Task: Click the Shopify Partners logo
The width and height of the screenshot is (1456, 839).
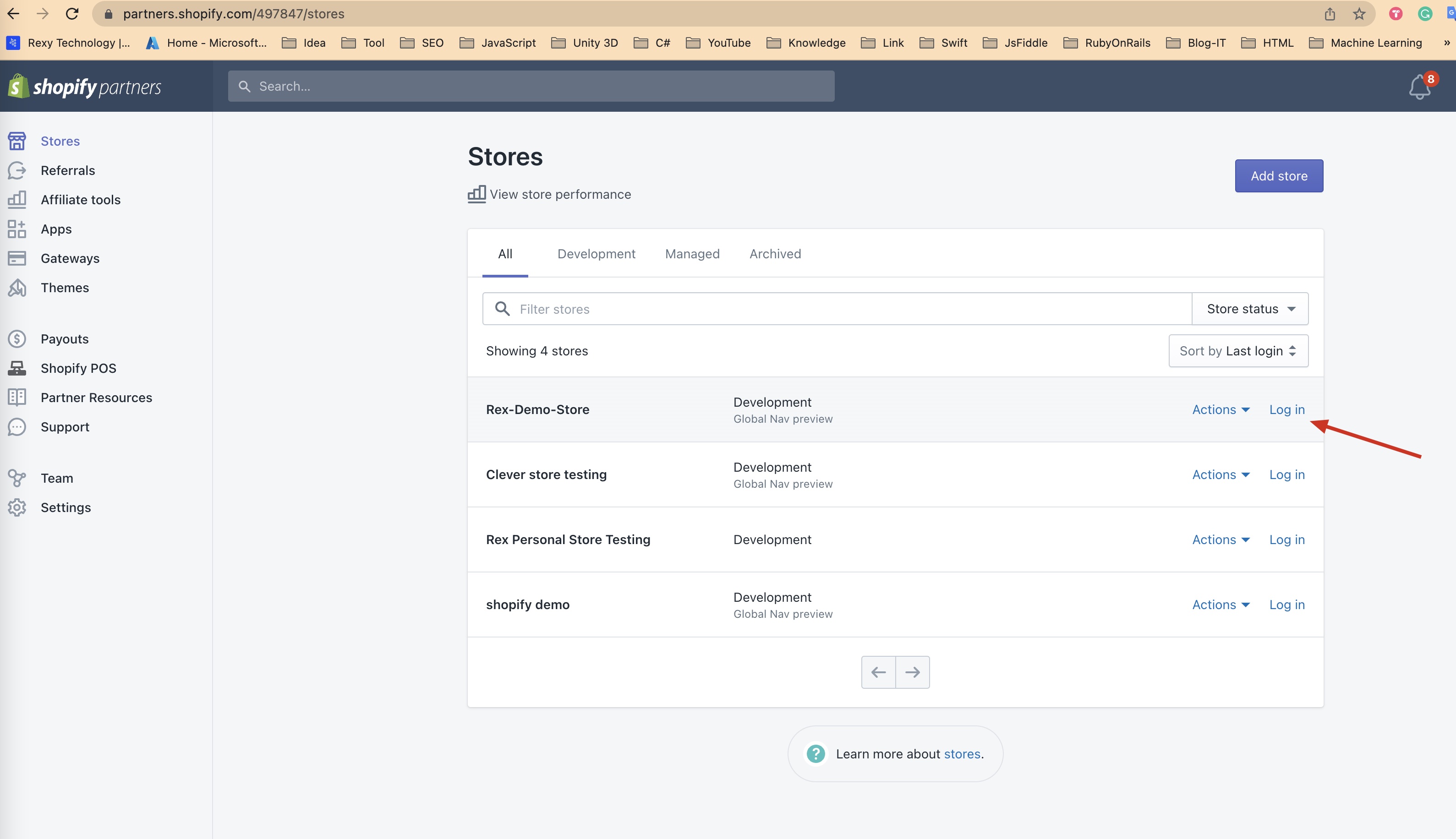Action: [x=85, y=87]
